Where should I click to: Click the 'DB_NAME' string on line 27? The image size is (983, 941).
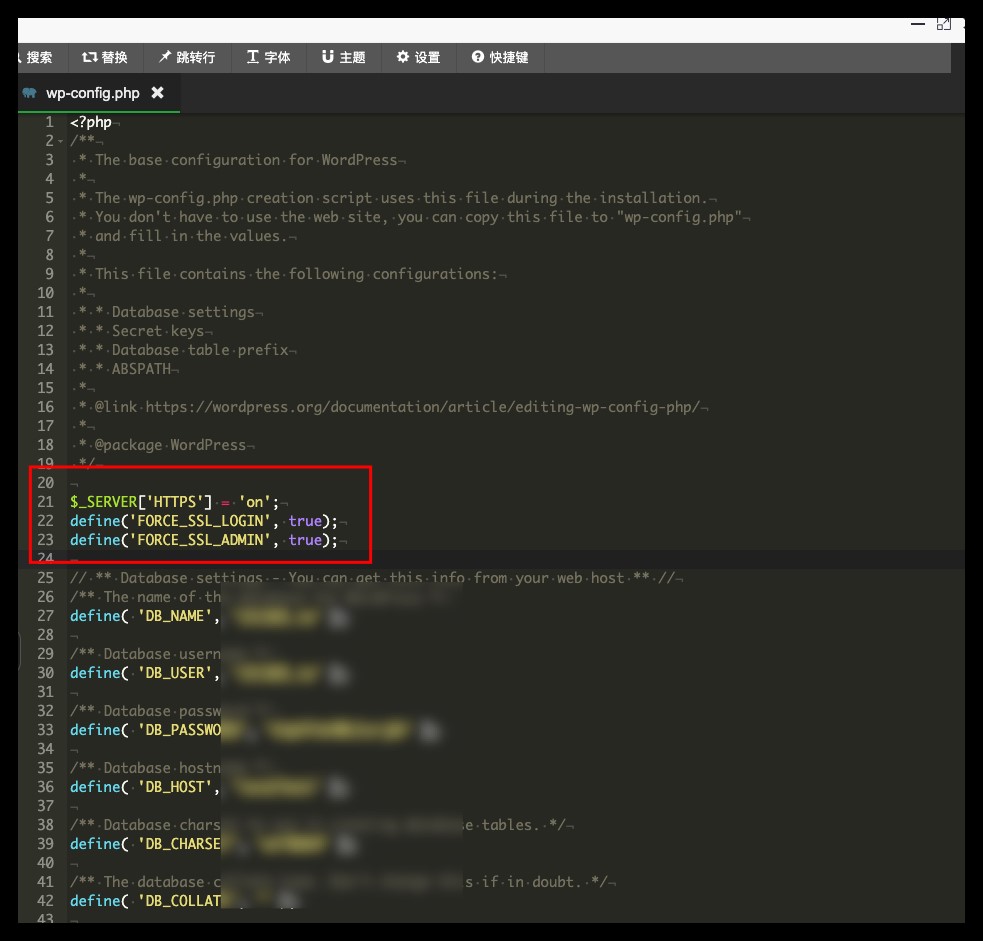pyautogui.click(x=176, y=616)
